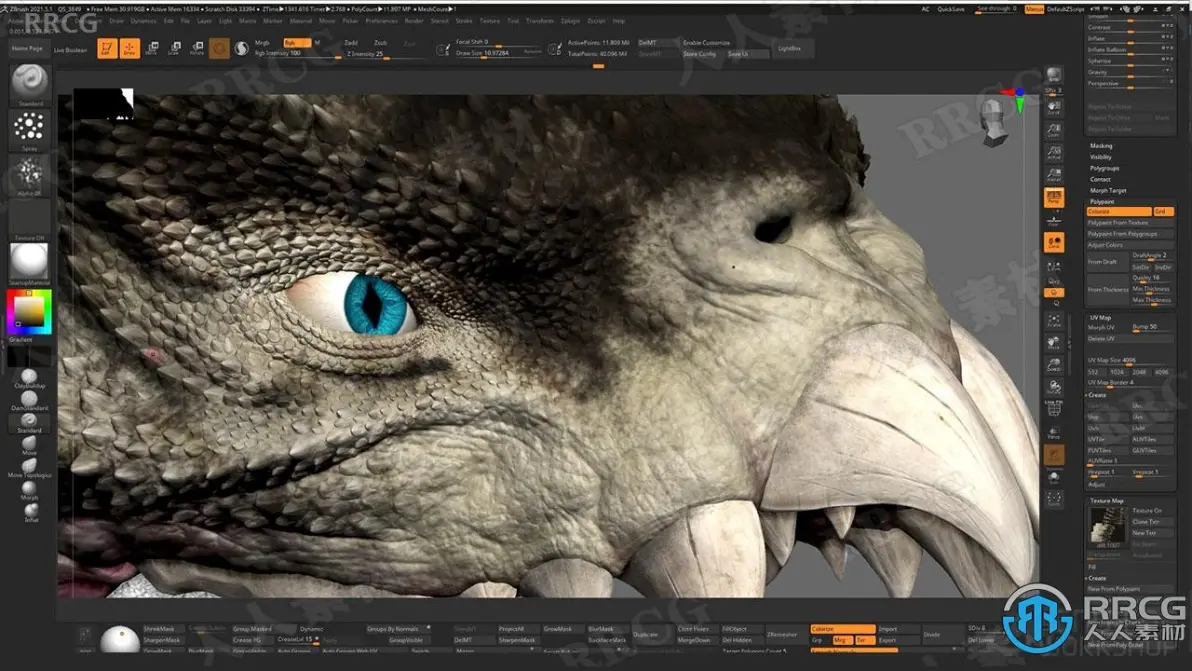Adjust the Draw Size slider
This screenshot has width=1192, height=671.
coord(499,53)
